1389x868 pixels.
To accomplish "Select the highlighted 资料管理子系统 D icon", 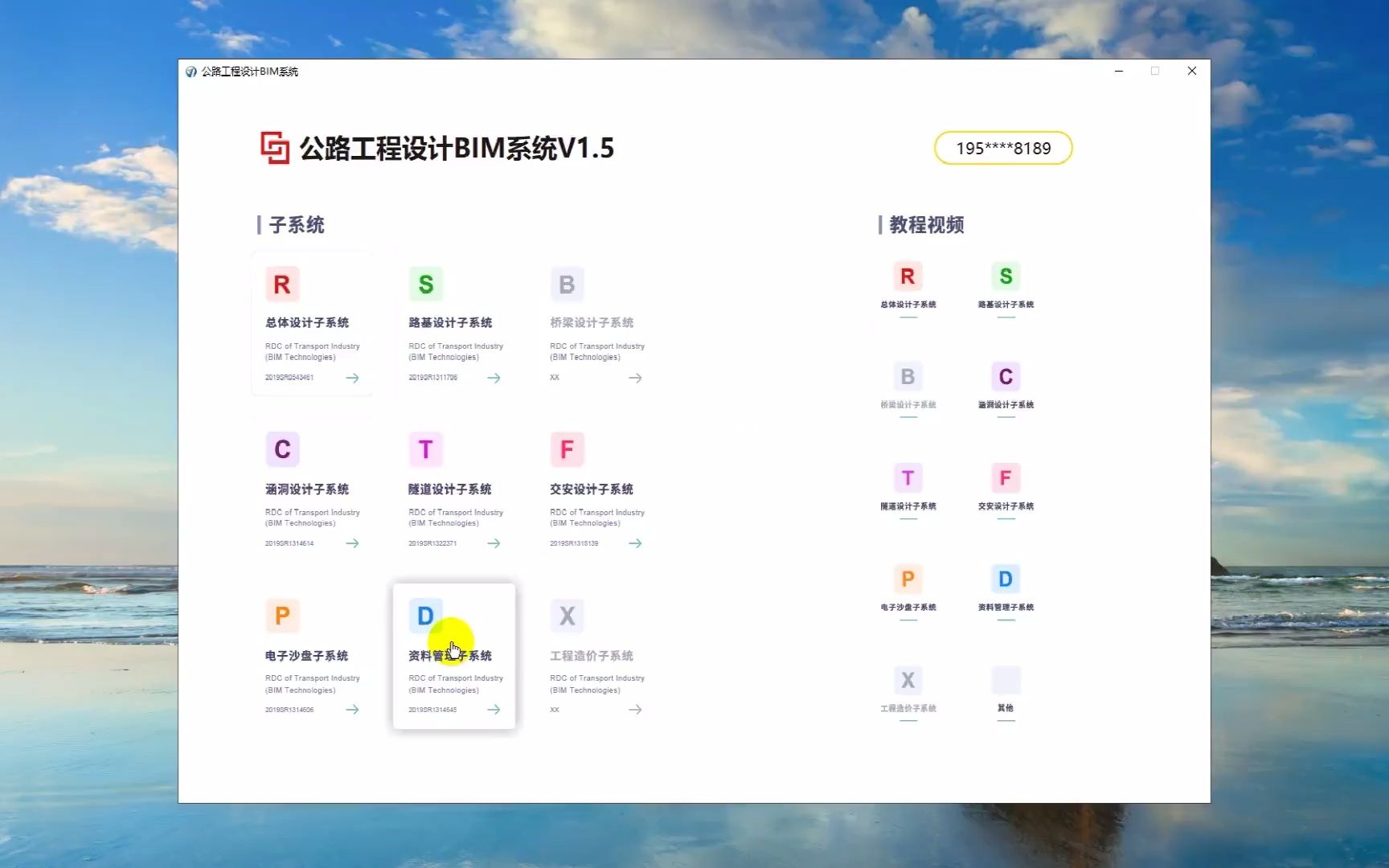I will coord(425,616).
